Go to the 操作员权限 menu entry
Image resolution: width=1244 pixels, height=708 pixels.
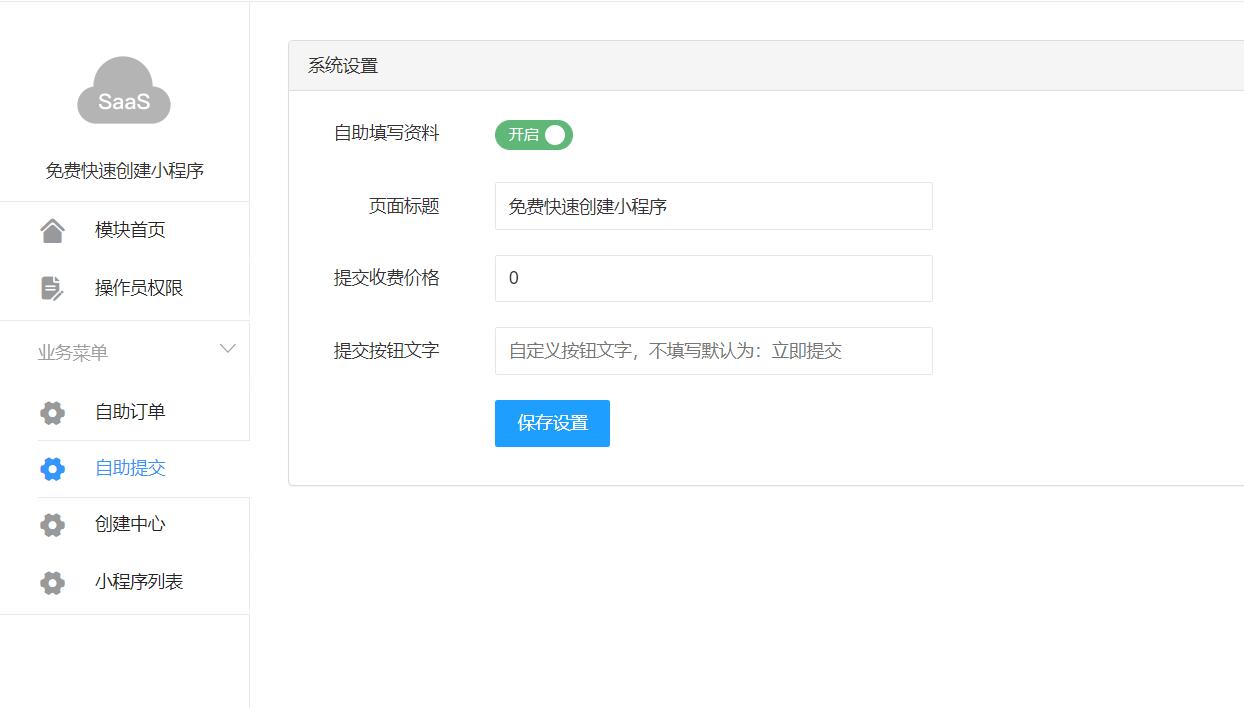[139, 288]
